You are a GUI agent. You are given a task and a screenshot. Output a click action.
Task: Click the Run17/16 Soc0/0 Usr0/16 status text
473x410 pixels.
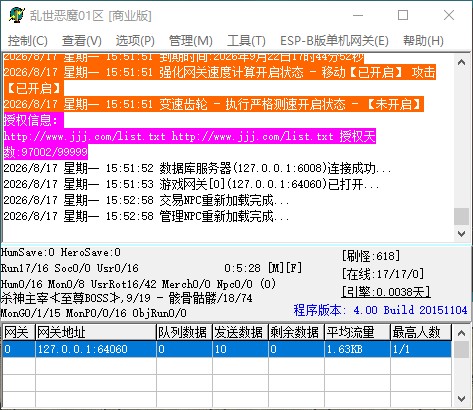[x=69, y=268]
